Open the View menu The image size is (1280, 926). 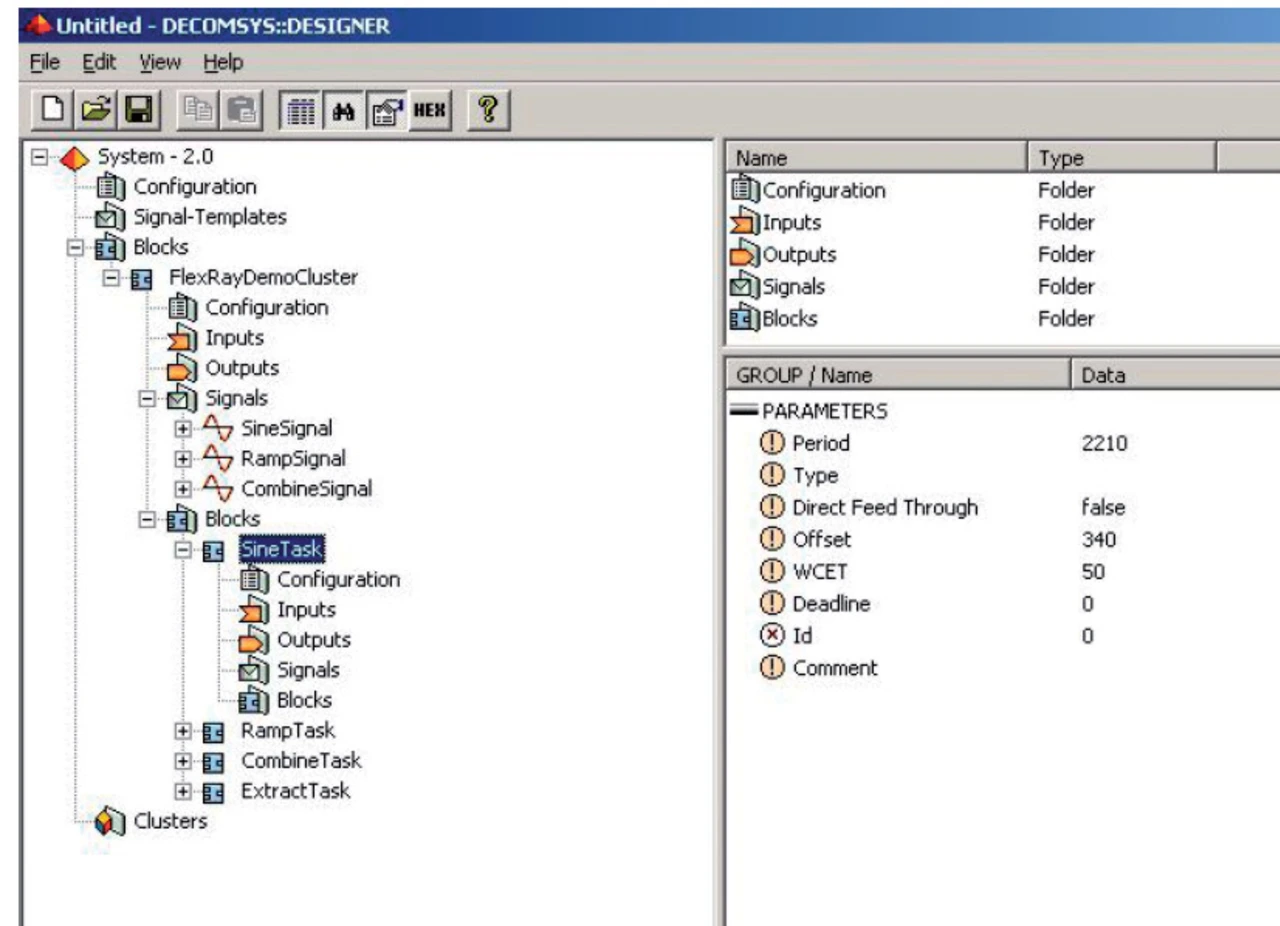[160, 63]
